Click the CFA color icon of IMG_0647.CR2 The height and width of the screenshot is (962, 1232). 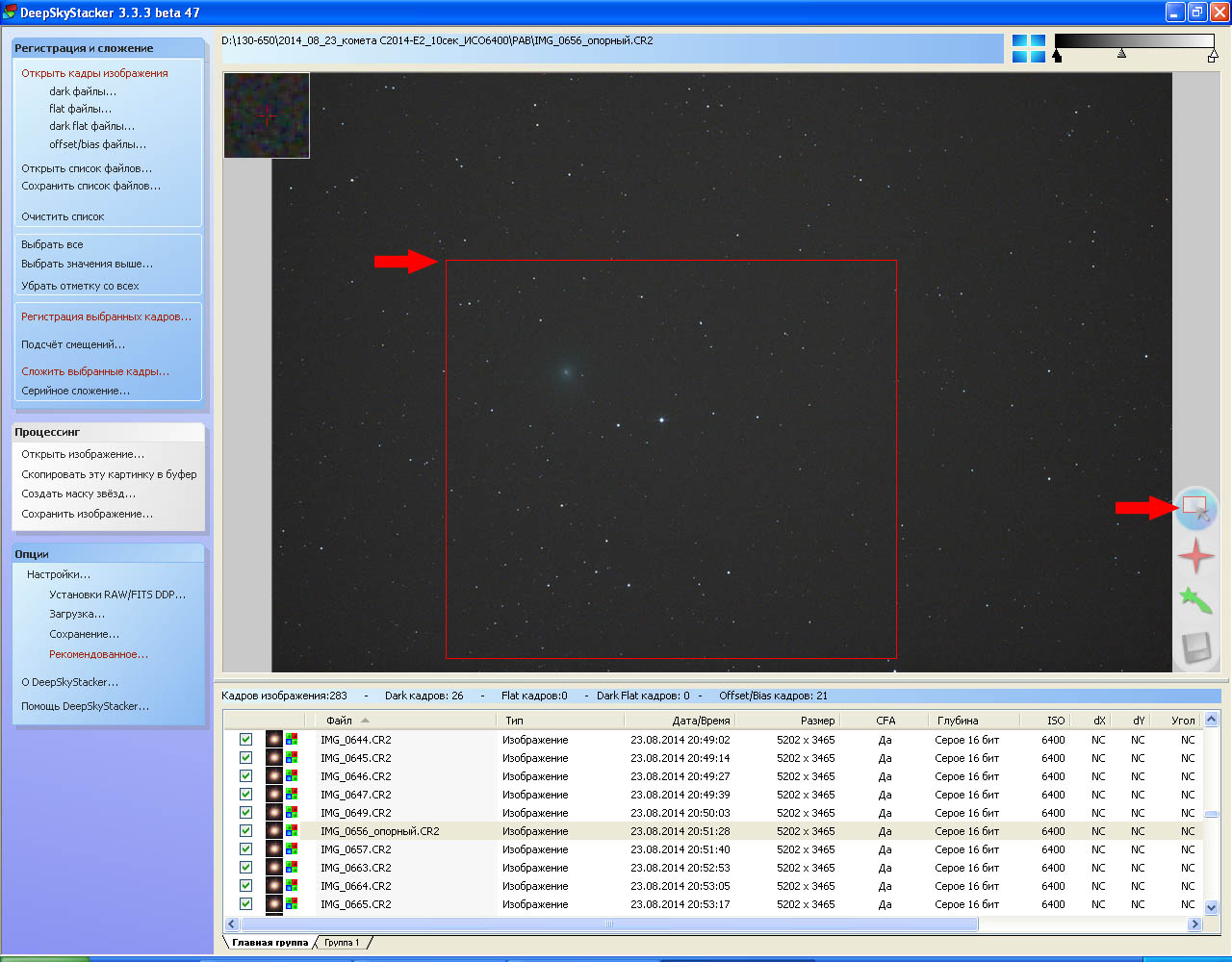292,795
